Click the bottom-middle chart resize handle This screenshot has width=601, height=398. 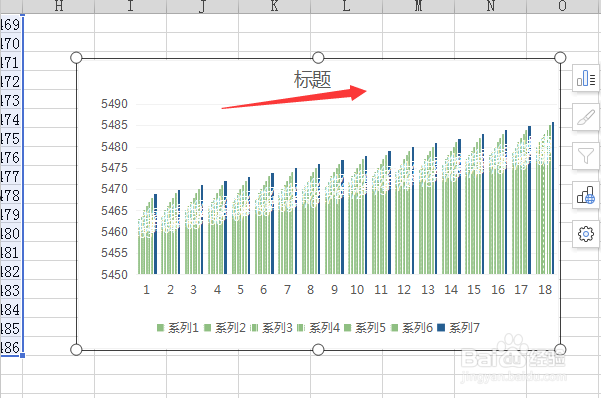(x=318, y=350)
